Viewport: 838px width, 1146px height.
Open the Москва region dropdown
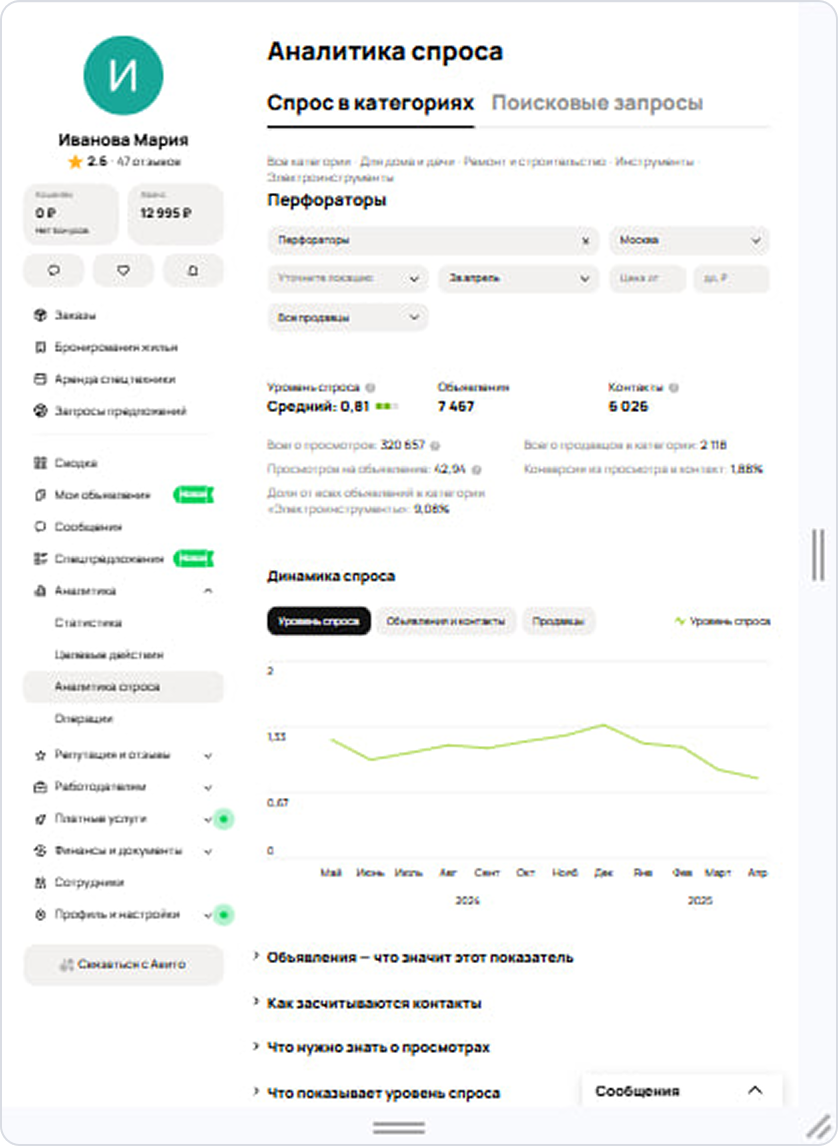tap(689, 241)
